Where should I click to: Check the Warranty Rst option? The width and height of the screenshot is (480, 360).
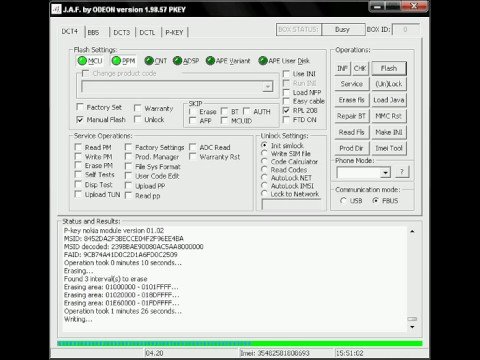tap(192, 156)
